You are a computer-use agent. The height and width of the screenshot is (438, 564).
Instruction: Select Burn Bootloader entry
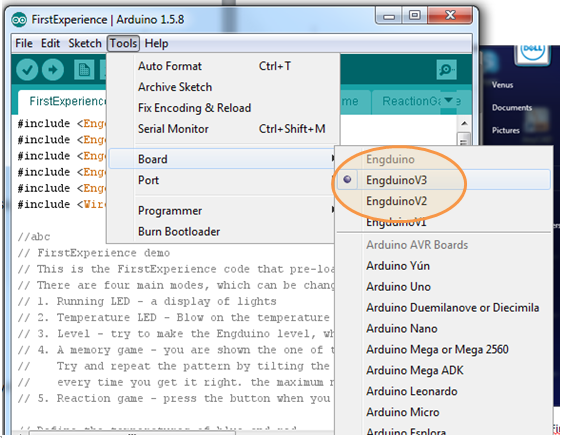(179, 232)
